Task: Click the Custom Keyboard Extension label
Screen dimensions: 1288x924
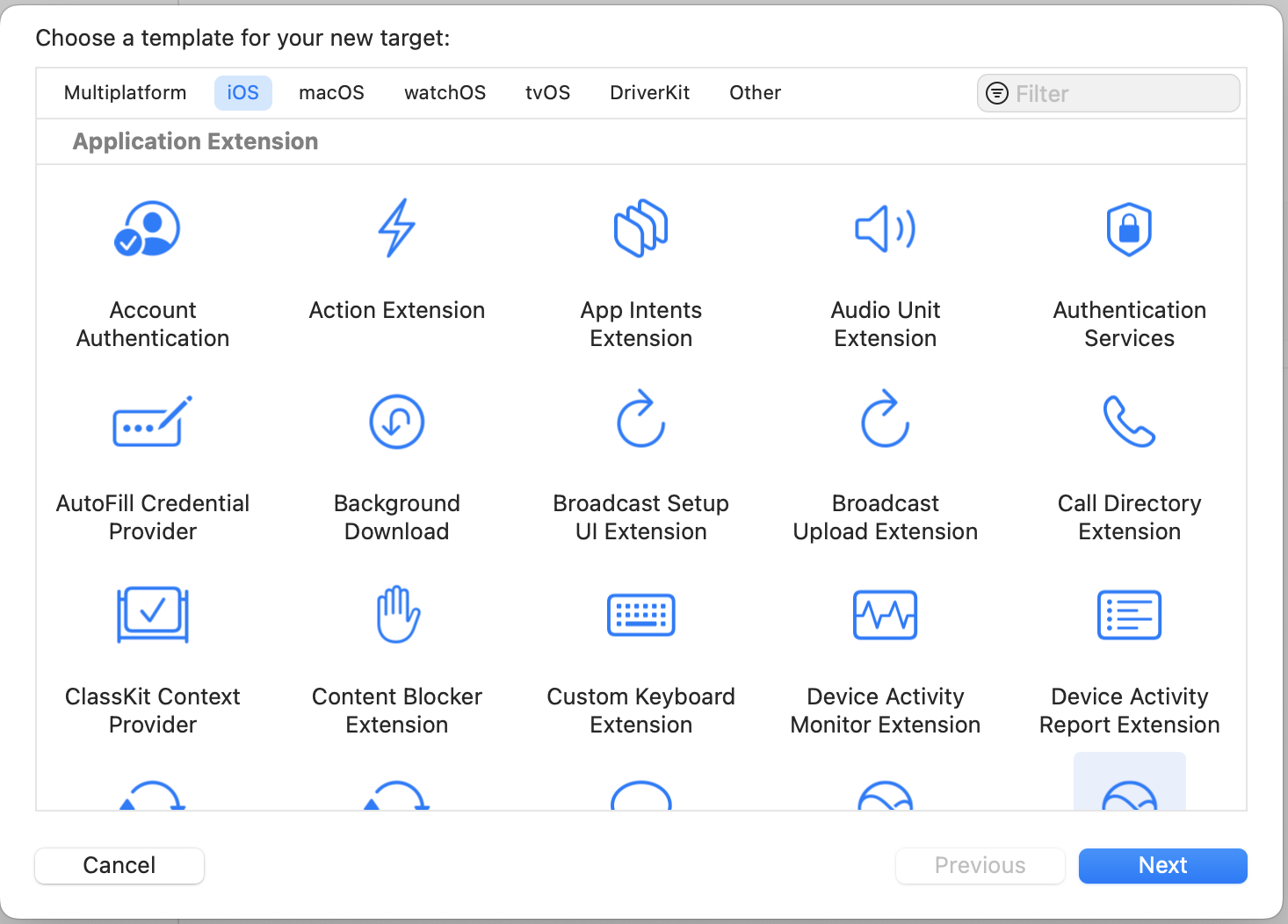Action: pyautogui.click(x=641, y=711)
